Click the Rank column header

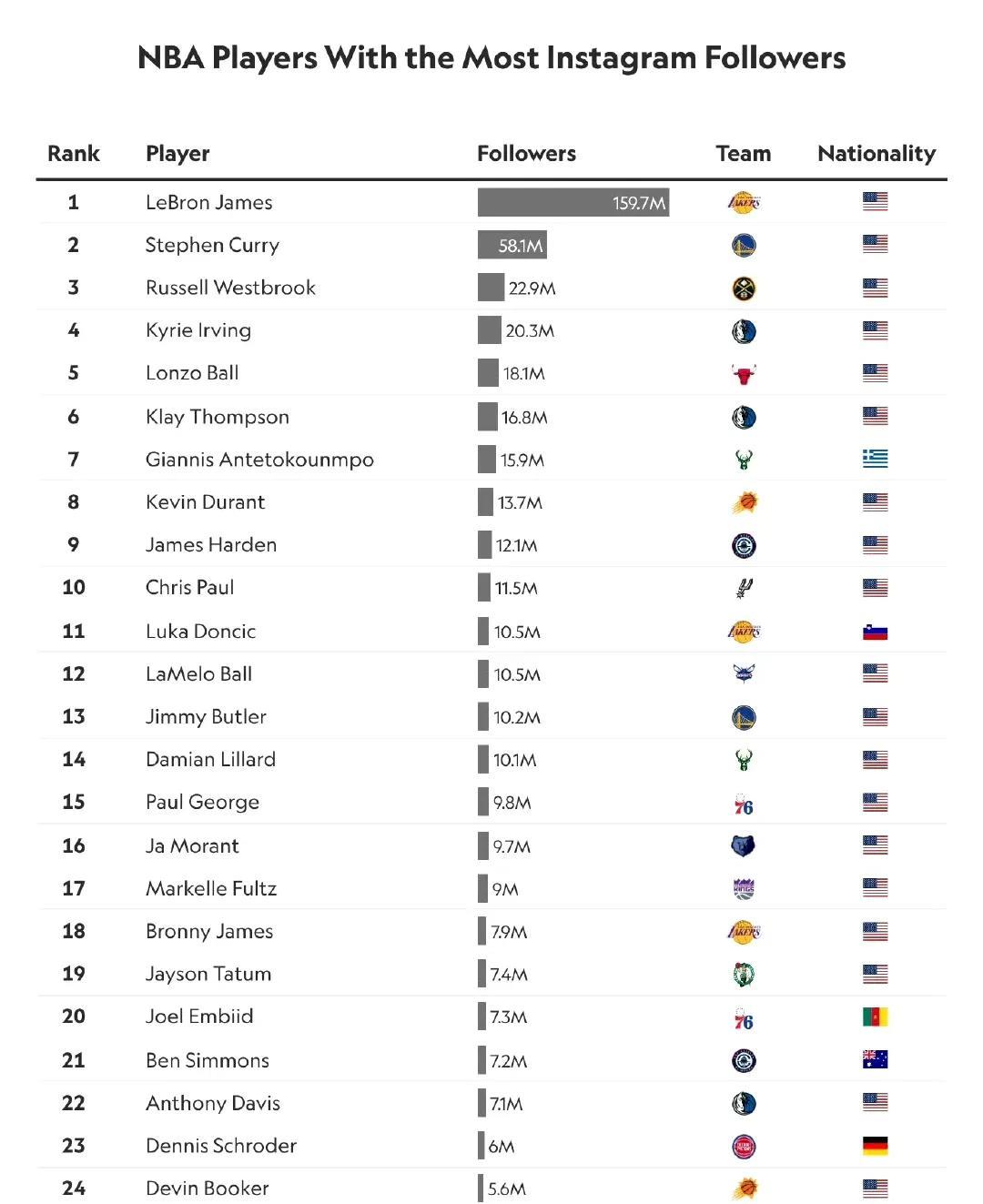tap(74, 153)
